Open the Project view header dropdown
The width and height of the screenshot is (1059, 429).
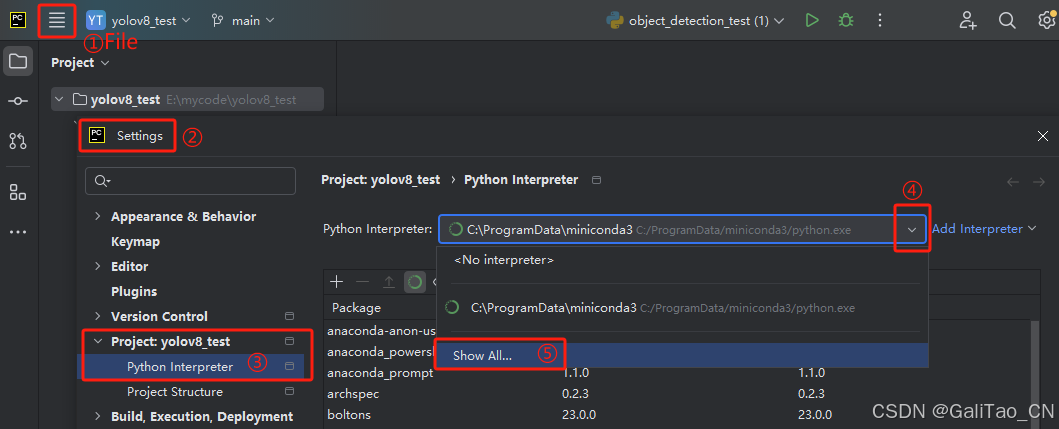click(x=80, y=63)
